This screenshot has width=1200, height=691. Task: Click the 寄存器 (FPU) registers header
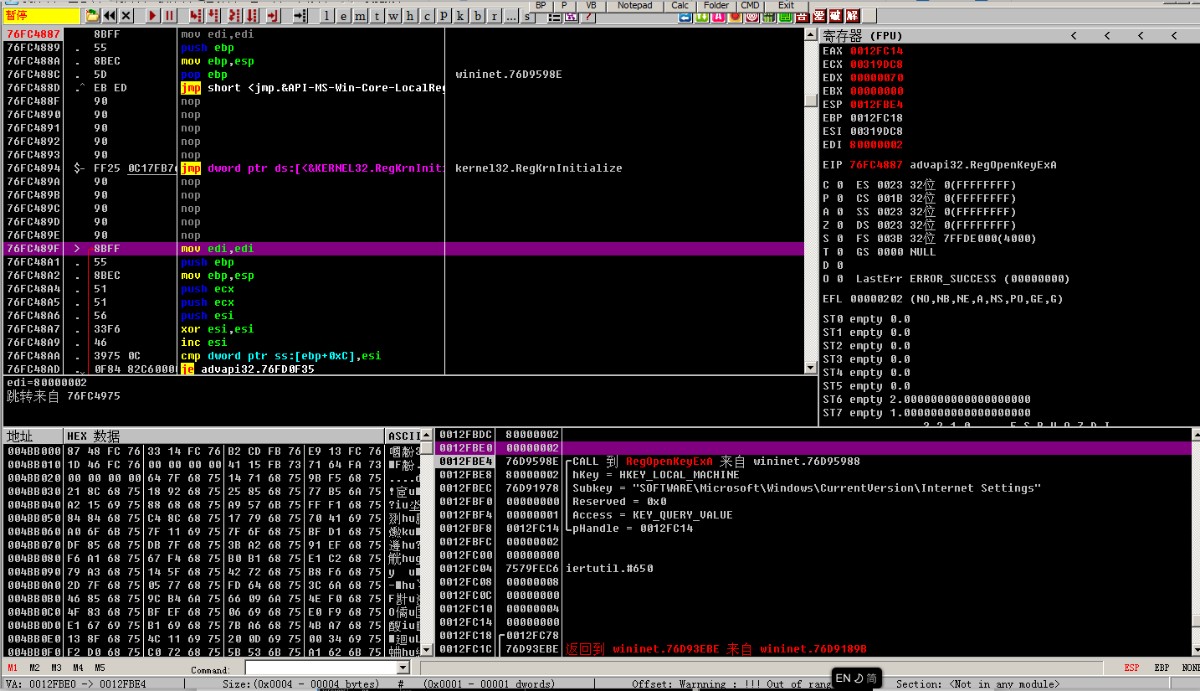pyautogui.click(x=864, y=36)
